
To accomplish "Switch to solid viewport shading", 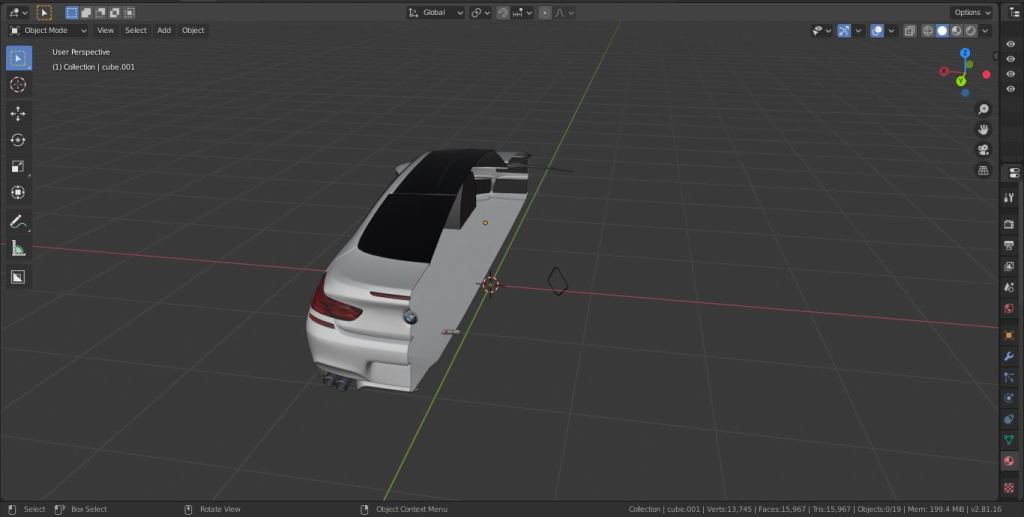I will pyautogui.click(x=941, y=31).
